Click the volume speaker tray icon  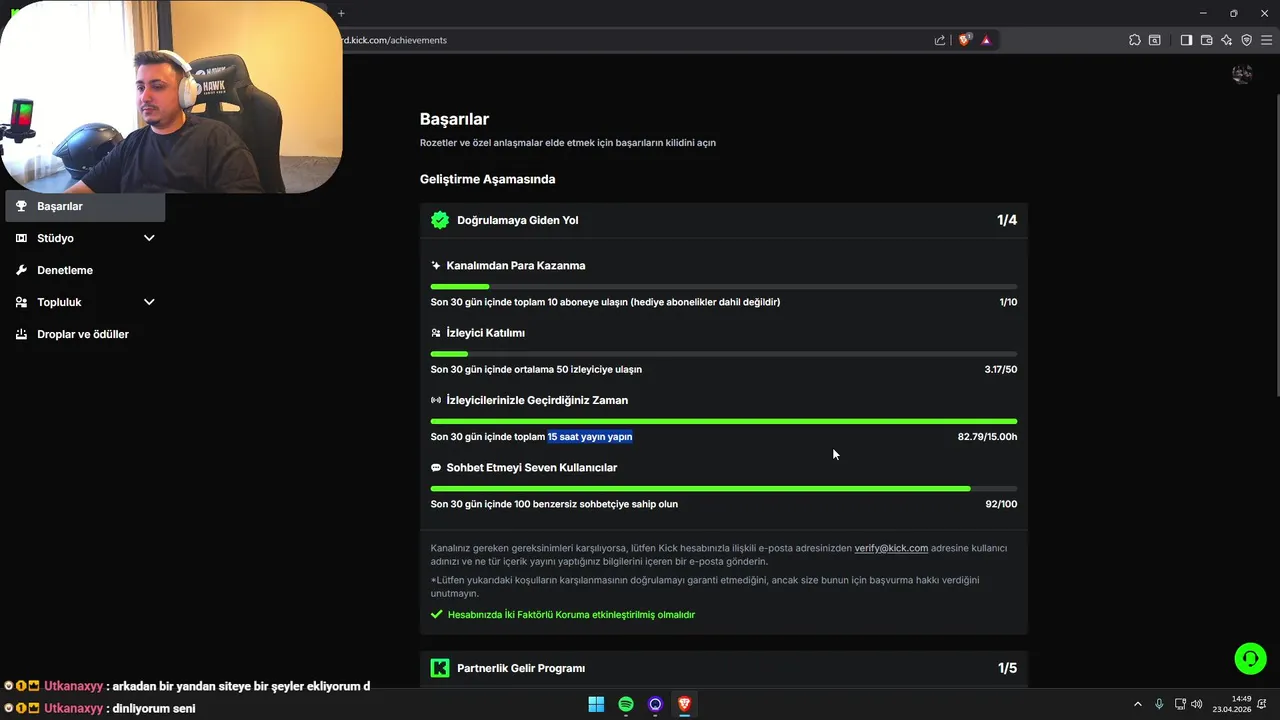[x=1197, y=704]
